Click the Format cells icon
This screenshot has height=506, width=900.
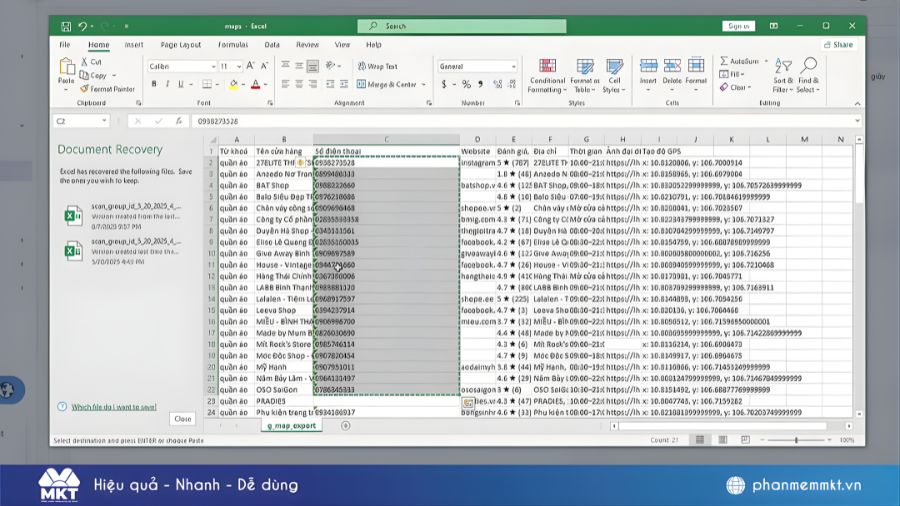coord(696,66)
